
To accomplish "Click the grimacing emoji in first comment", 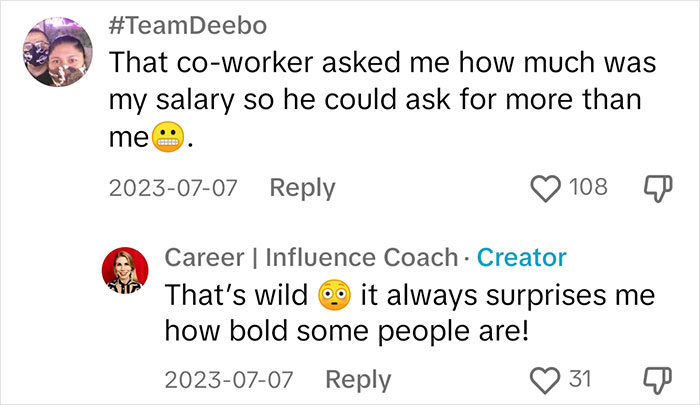I will 165,139.
